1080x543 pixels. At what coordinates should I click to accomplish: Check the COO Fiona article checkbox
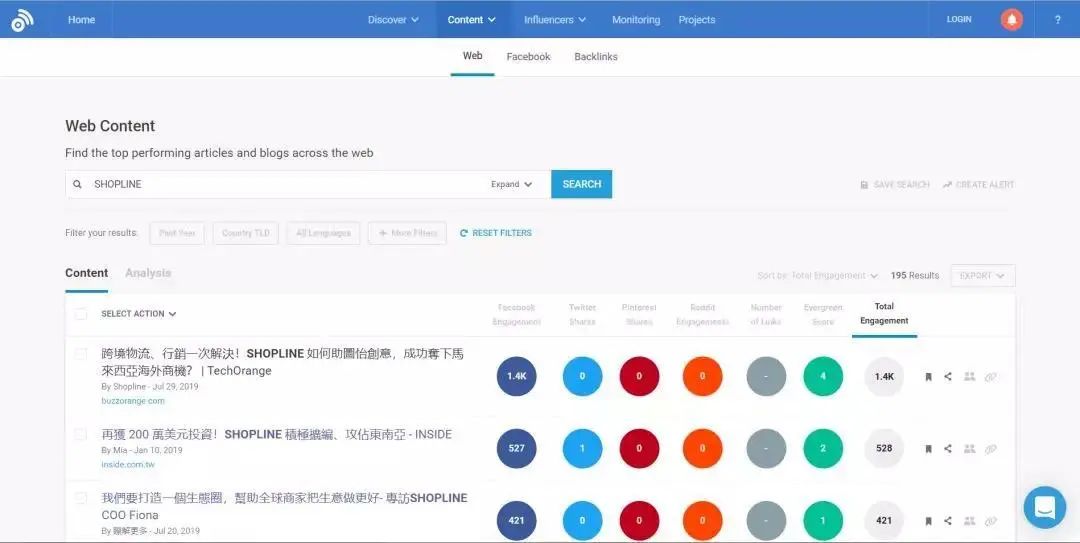tap(81, 498)
